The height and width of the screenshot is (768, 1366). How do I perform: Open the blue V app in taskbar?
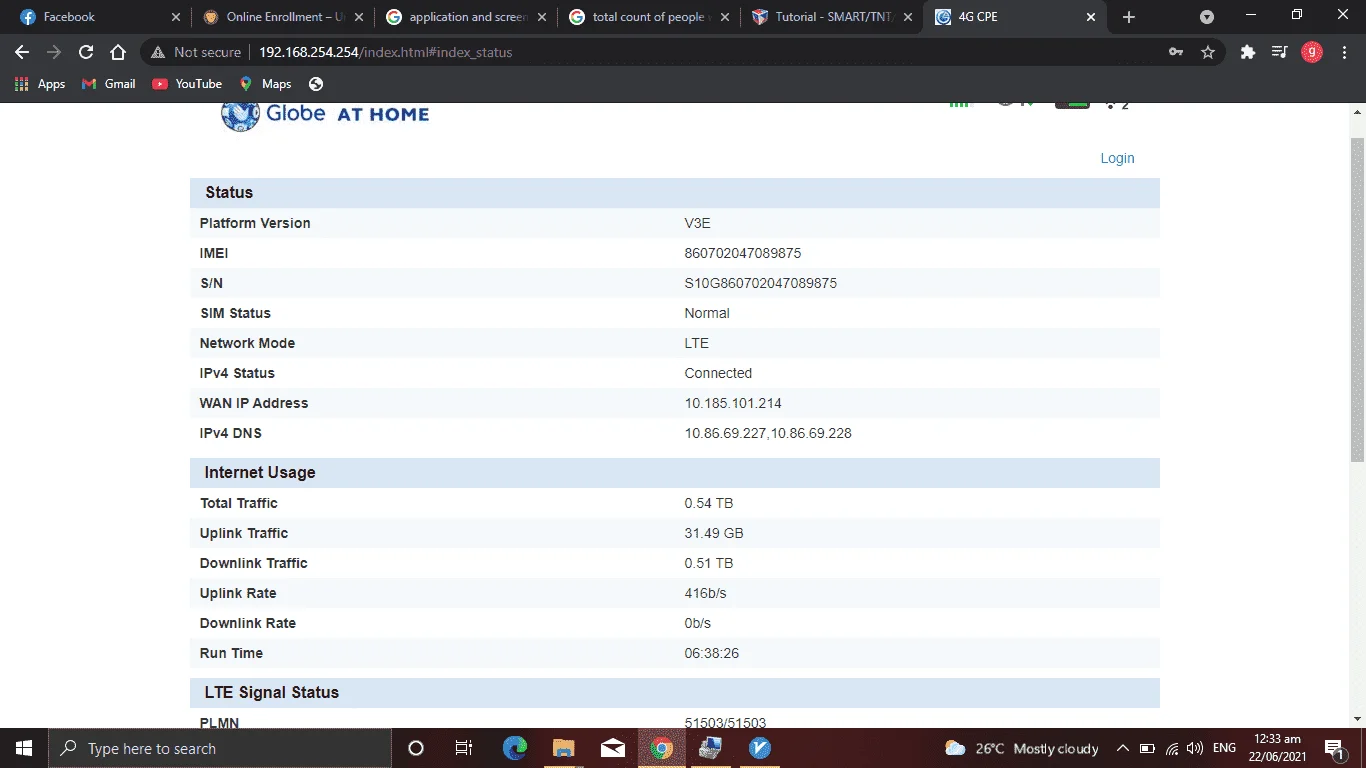760,748
